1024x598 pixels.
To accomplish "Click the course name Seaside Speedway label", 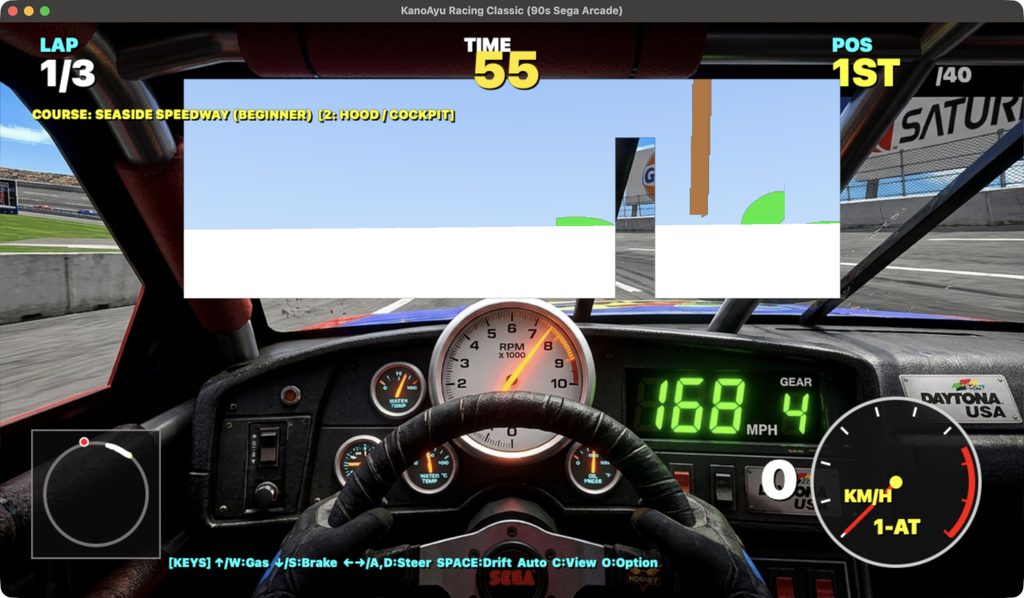I will point(172,115).
